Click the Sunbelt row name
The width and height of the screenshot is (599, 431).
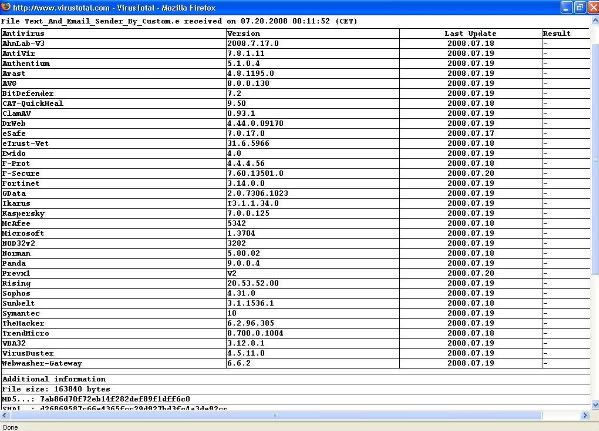(18, 303)
